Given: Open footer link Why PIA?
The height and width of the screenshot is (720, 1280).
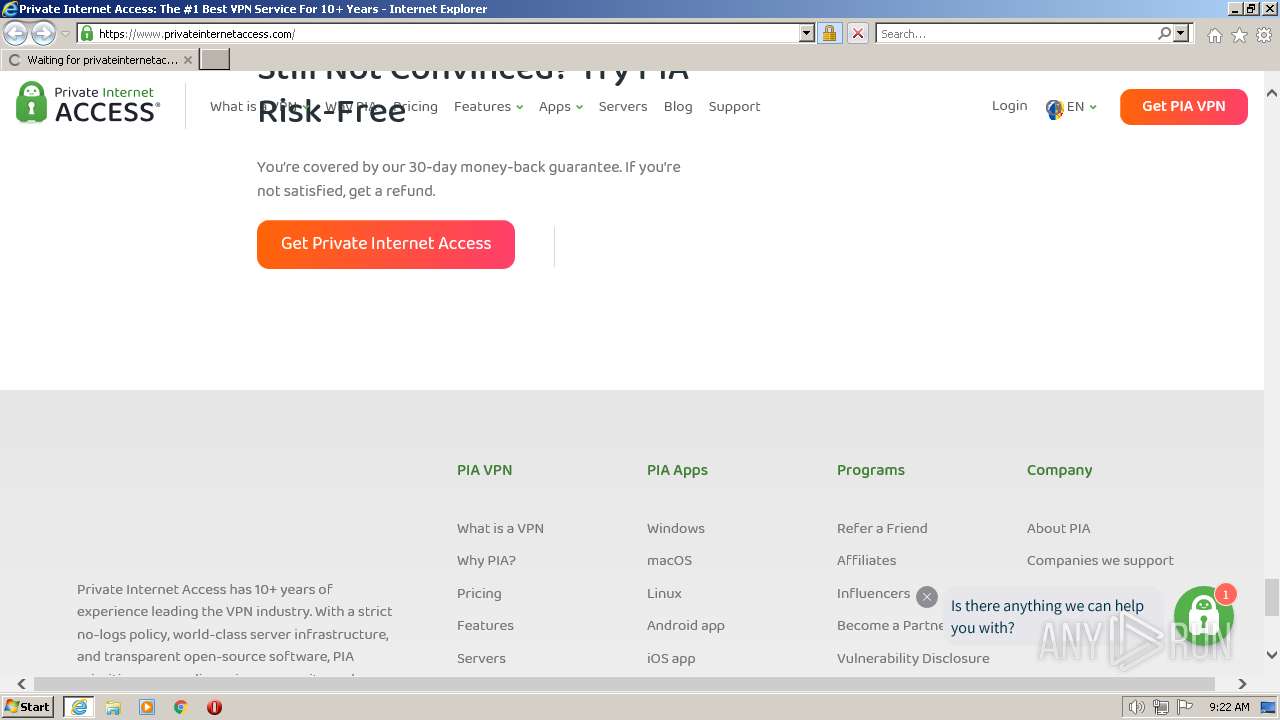Looking at the screenshot, I should (486, 560).
